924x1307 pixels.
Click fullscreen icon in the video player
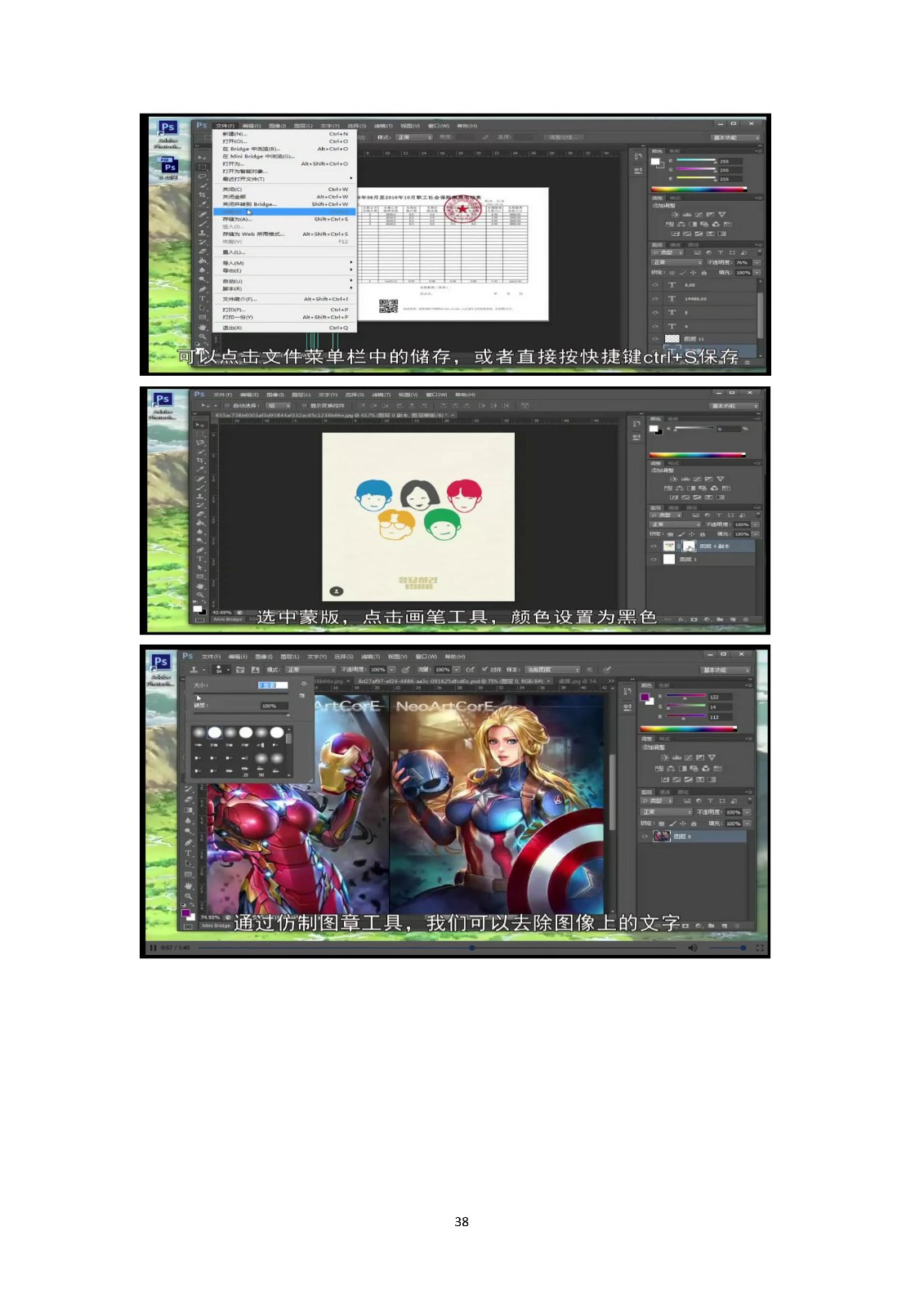(x=760, y=948)
